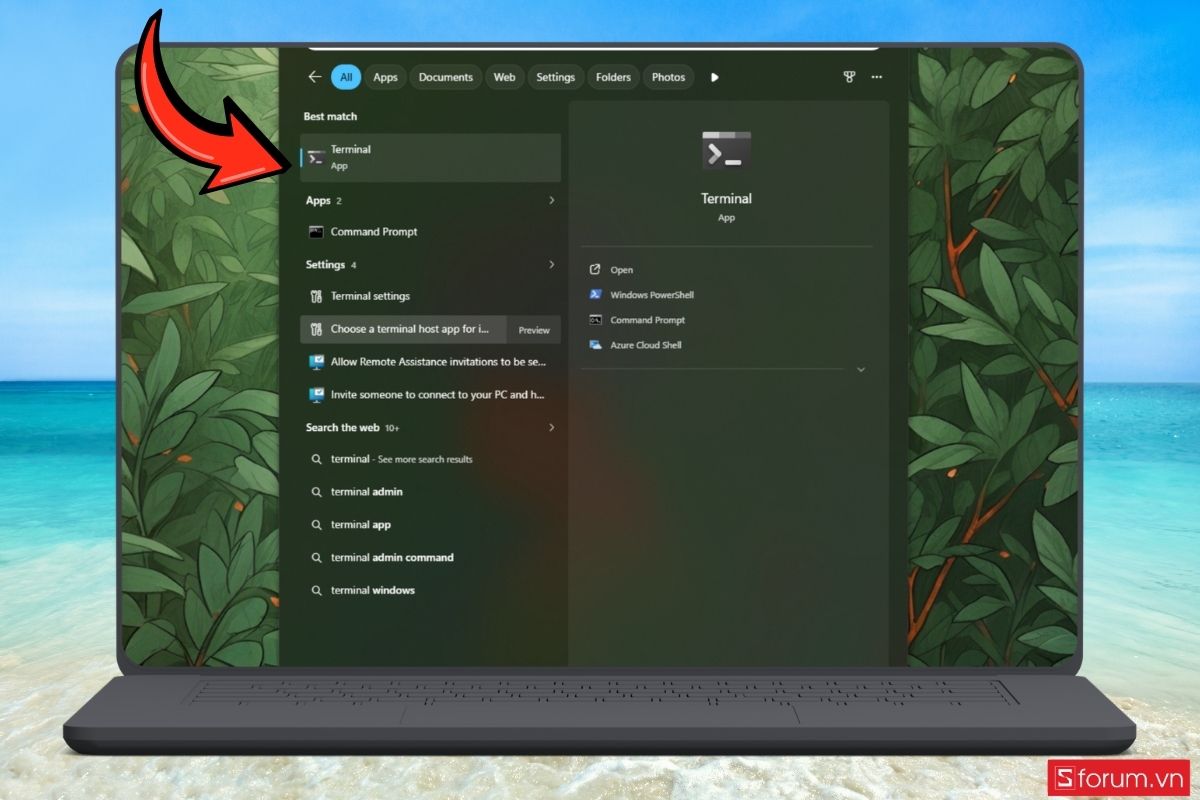Click the Command Prompt icon in Apps list

coord(316,231)
